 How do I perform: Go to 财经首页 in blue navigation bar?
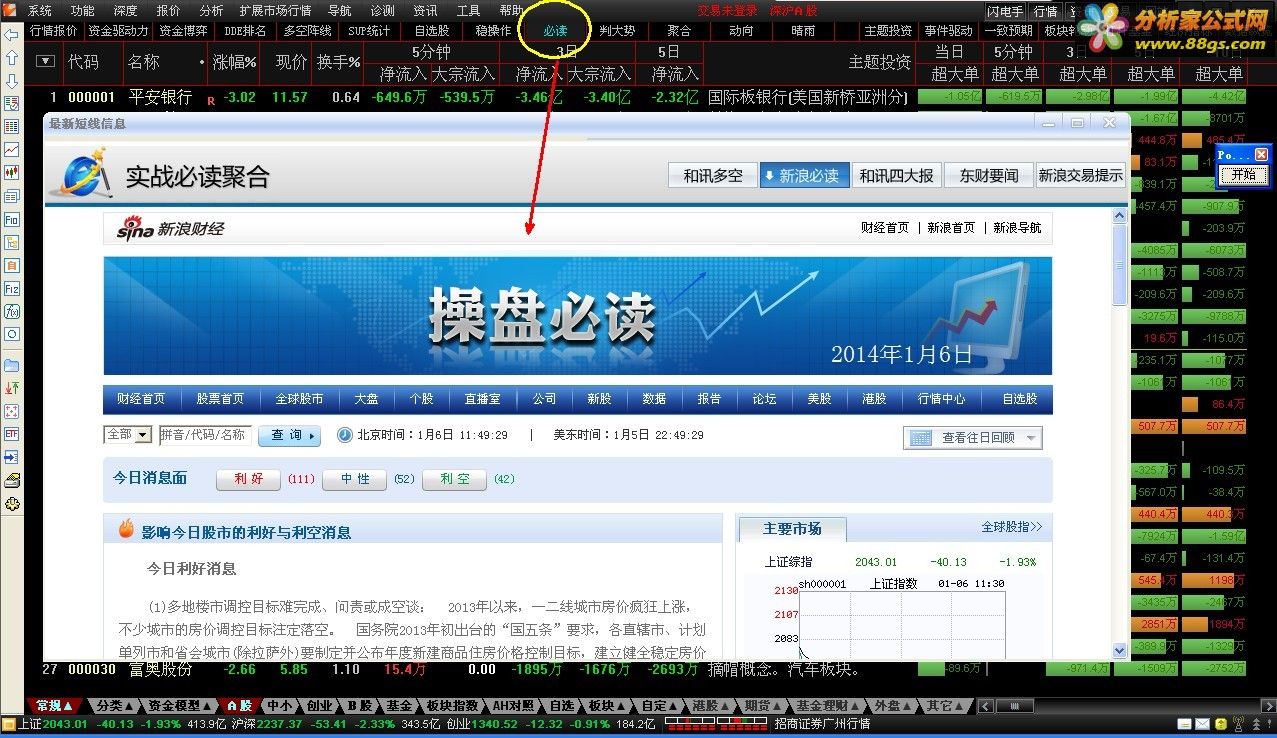tap(141, 399)
